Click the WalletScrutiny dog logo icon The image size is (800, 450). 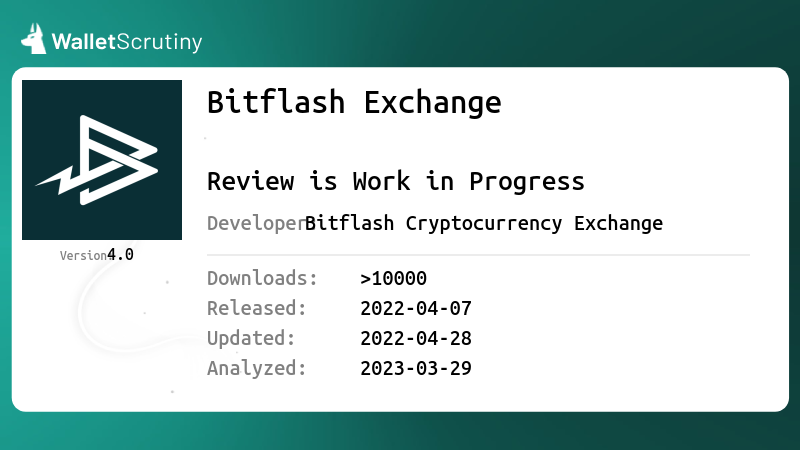(x=34, y=39)
